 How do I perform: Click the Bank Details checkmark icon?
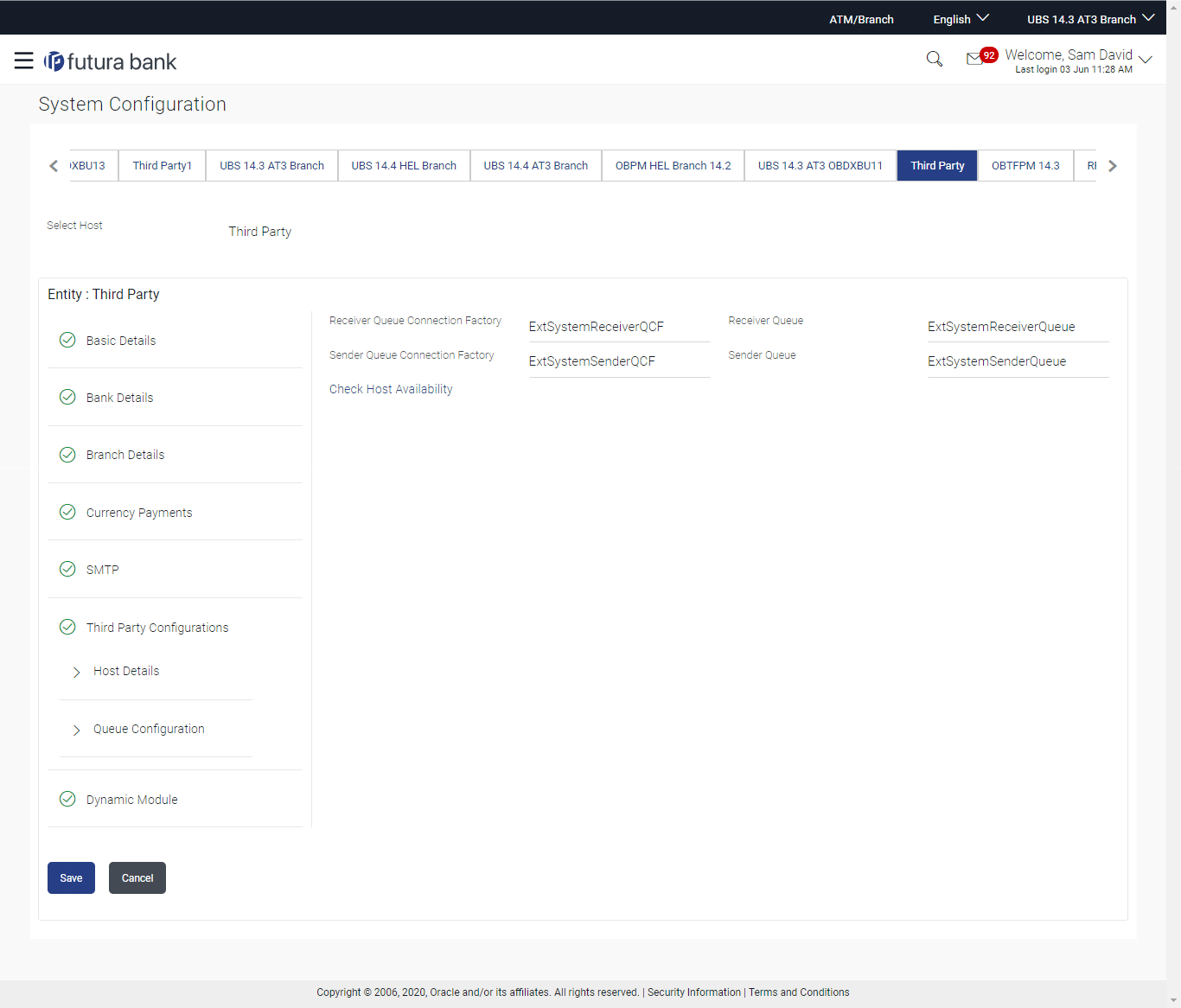pyautogui.click(x=67, y=397)
